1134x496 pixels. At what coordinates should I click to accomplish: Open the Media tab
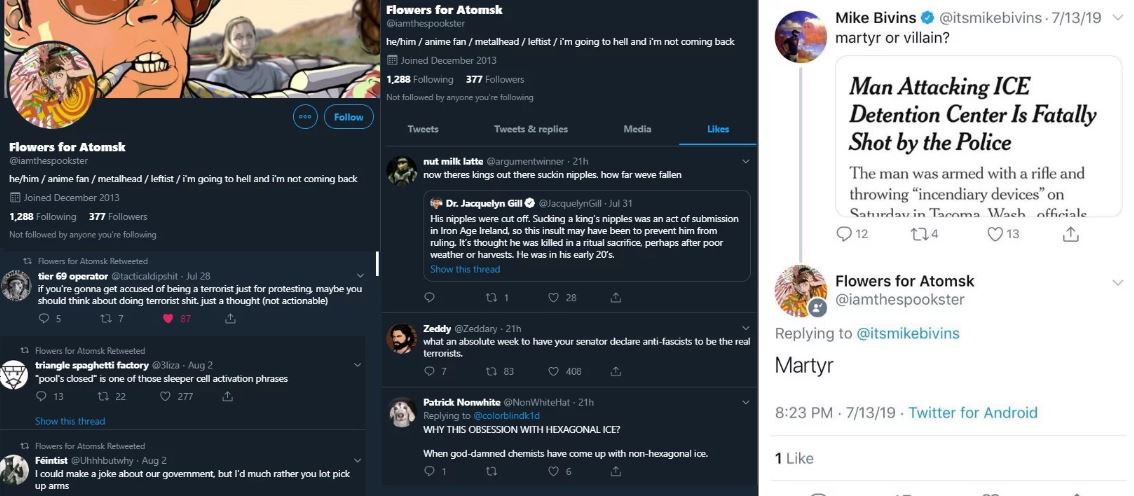(637, 129)
